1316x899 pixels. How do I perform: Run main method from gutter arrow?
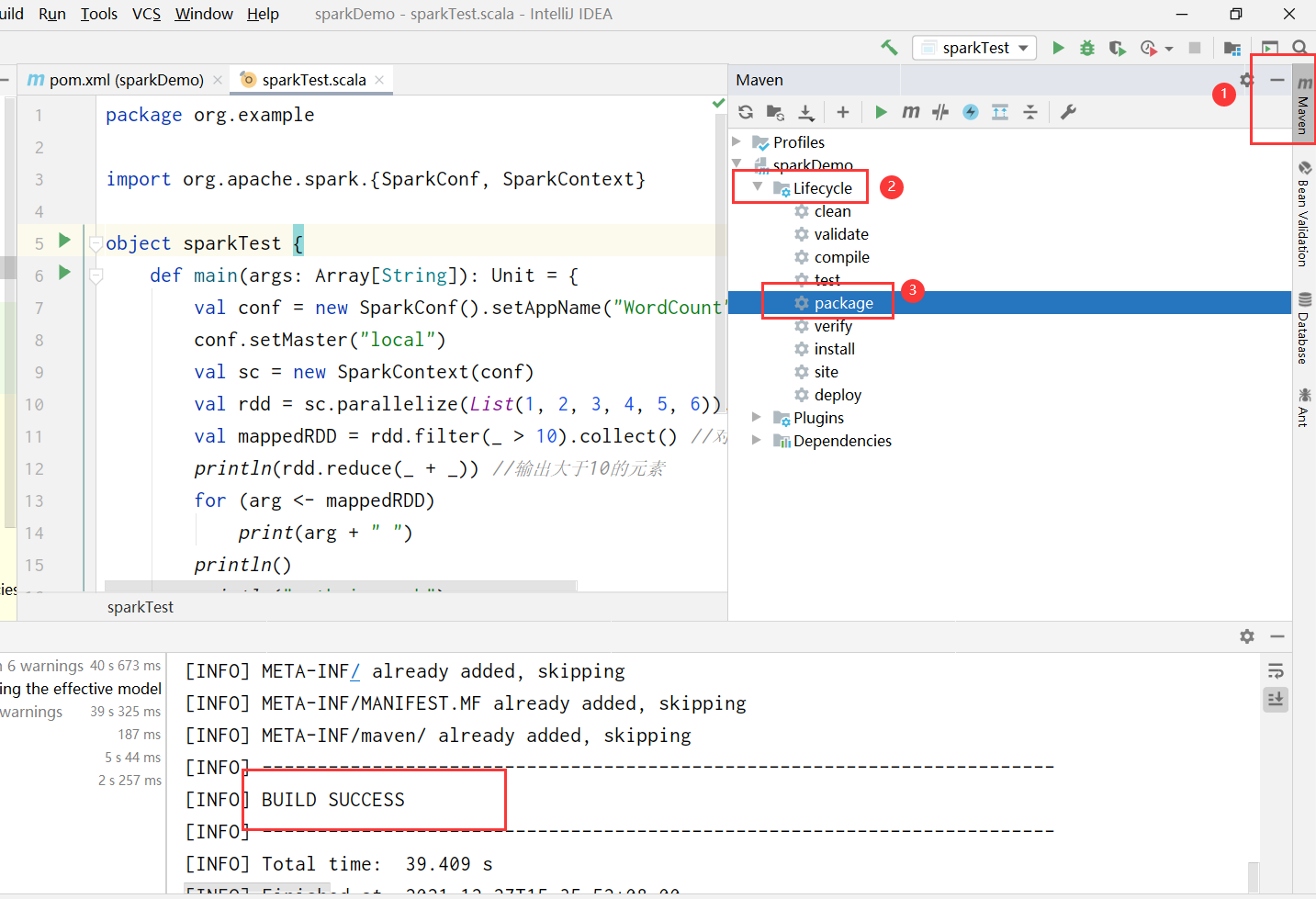(x=64, y=273)
